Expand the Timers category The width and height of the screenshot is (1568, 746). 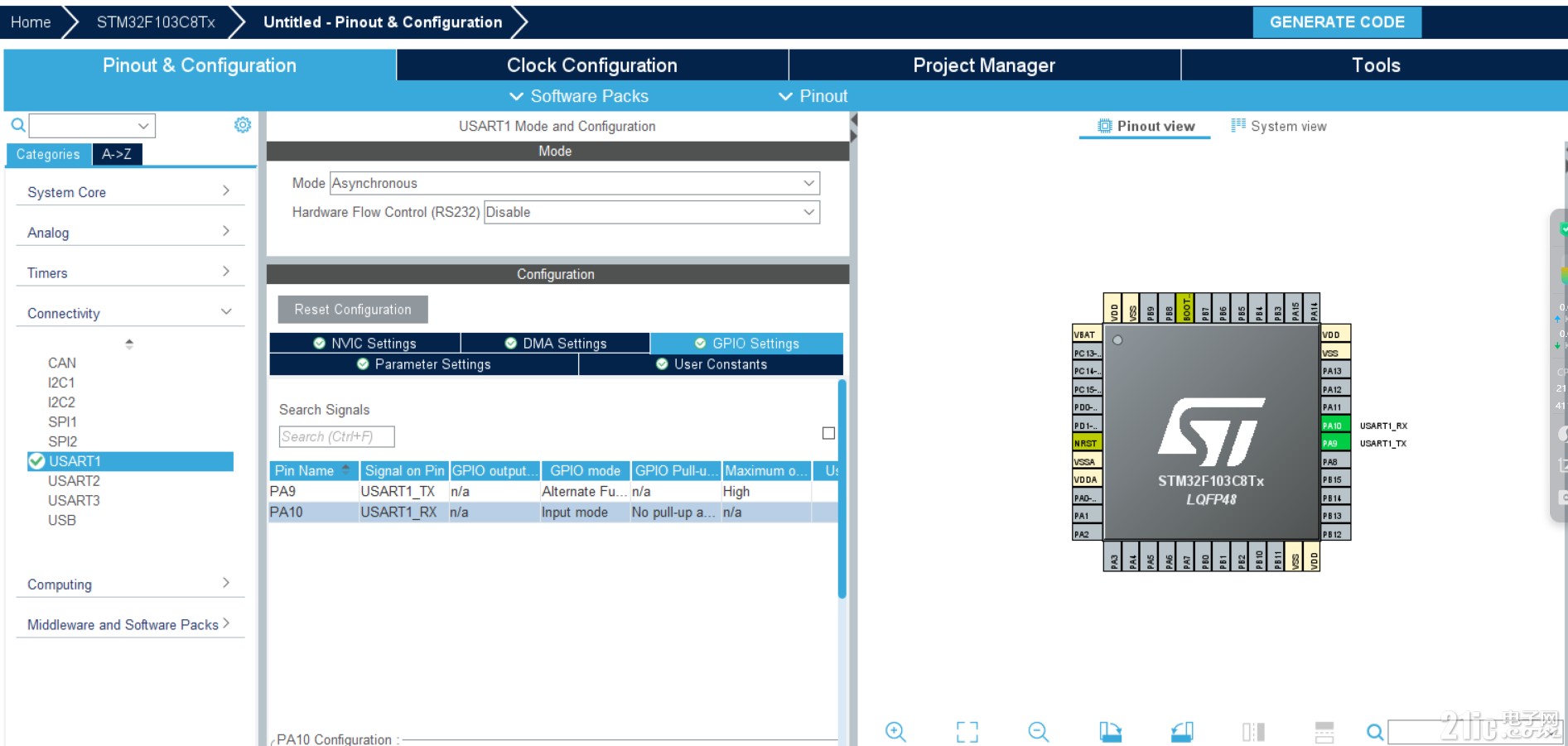[130, 272]
